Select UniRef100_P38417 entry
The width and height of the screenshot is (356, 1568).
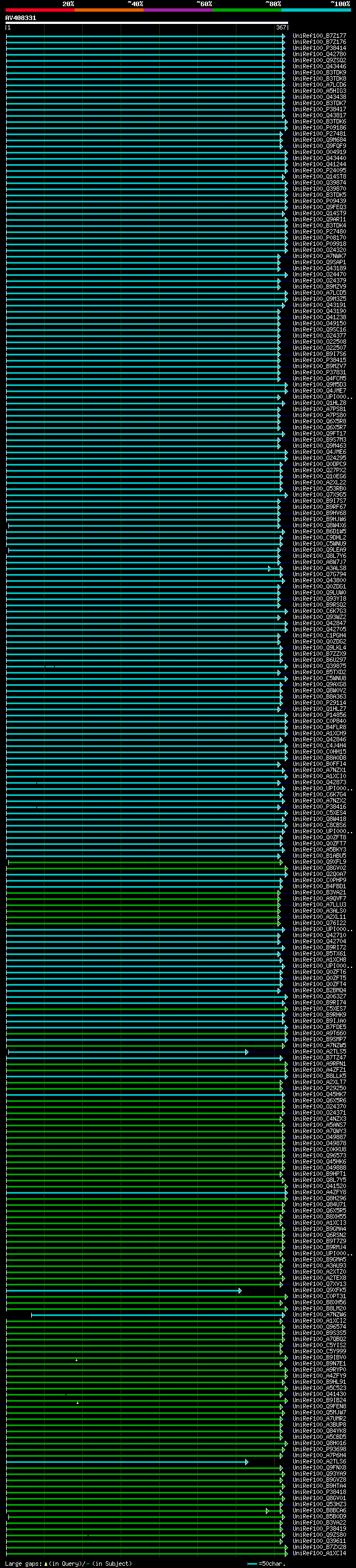(x=319, y=110)
